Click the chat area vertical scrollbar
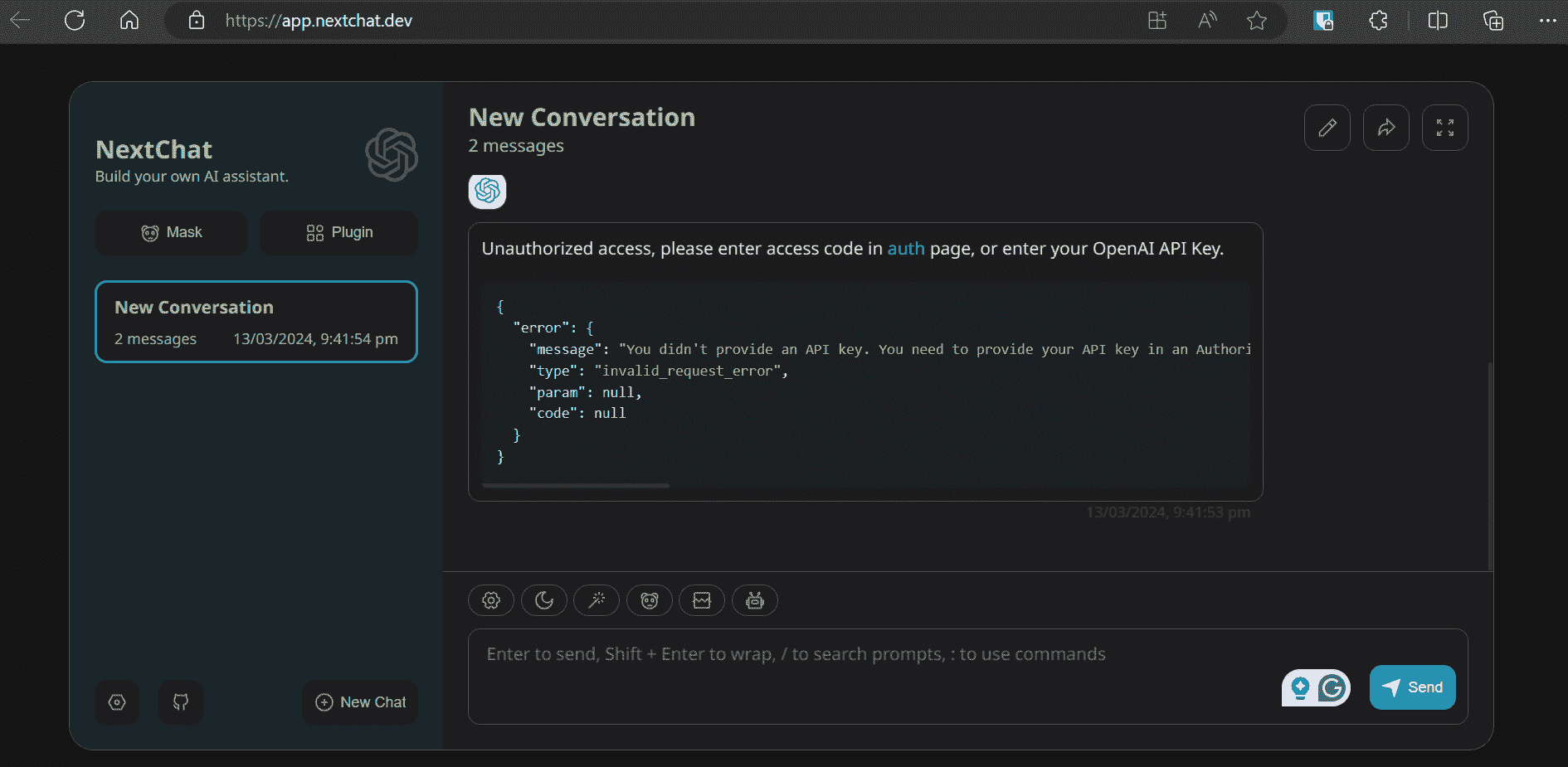Viewport: 1568px width, 767px height. (x=1490, y=466)
